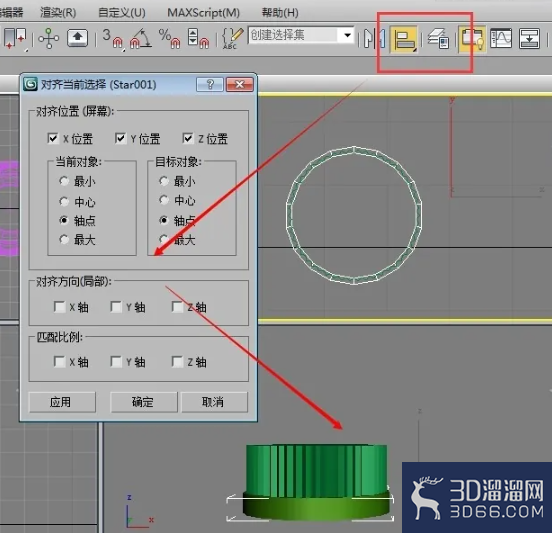Click the 取消 button
Viewport: 552px width, 533px height.
[x=214, y=402]
